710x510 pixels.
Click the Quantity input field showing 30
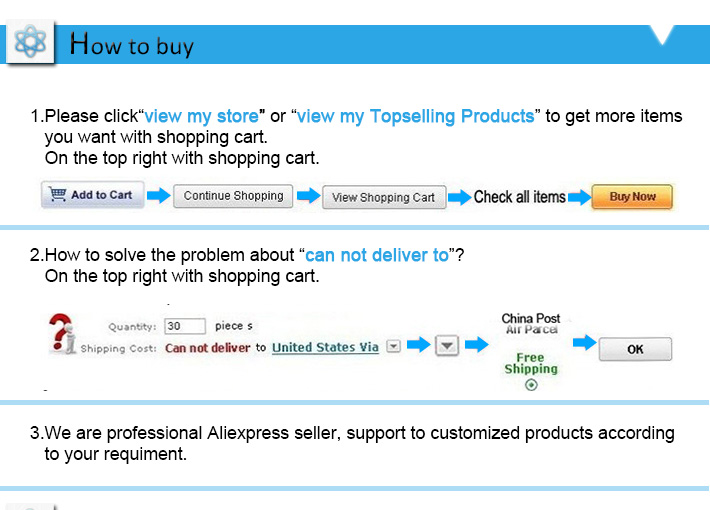tap(184, 326)
